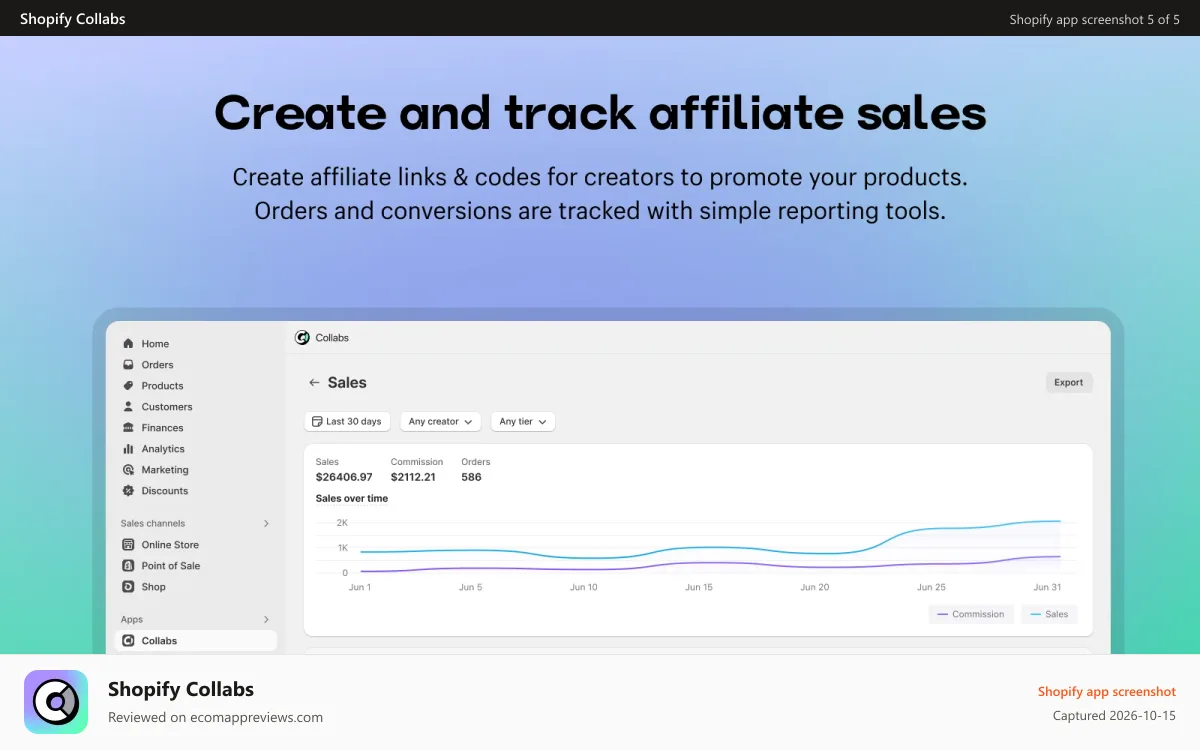Viewport: 1200px width, 750px height.
Task: Expand the Sales channels section chevron
Action: click(266, 524)
